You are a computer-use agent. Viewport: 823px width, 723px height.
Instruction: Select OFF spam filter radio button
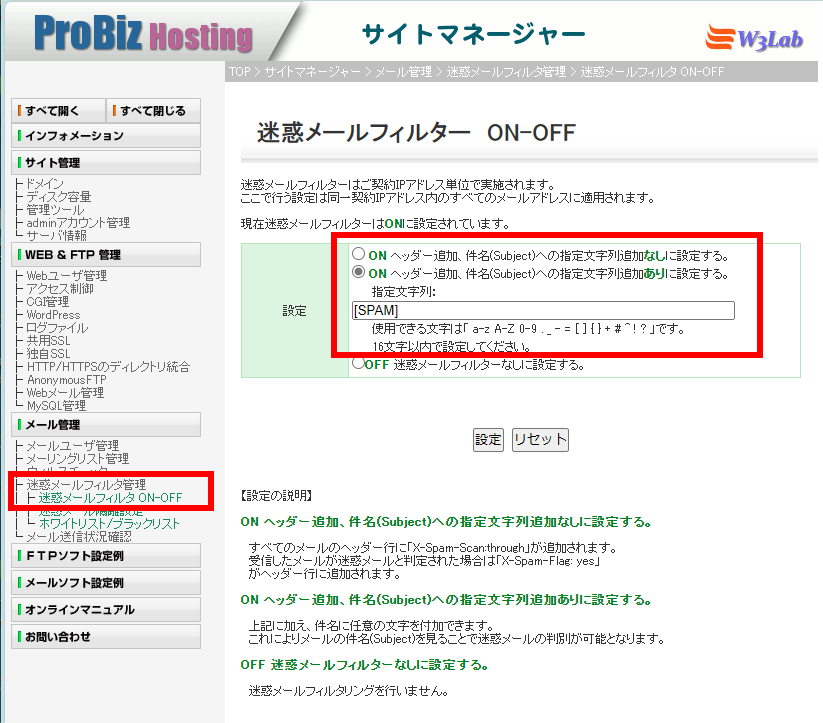click(x=357, y=364)
